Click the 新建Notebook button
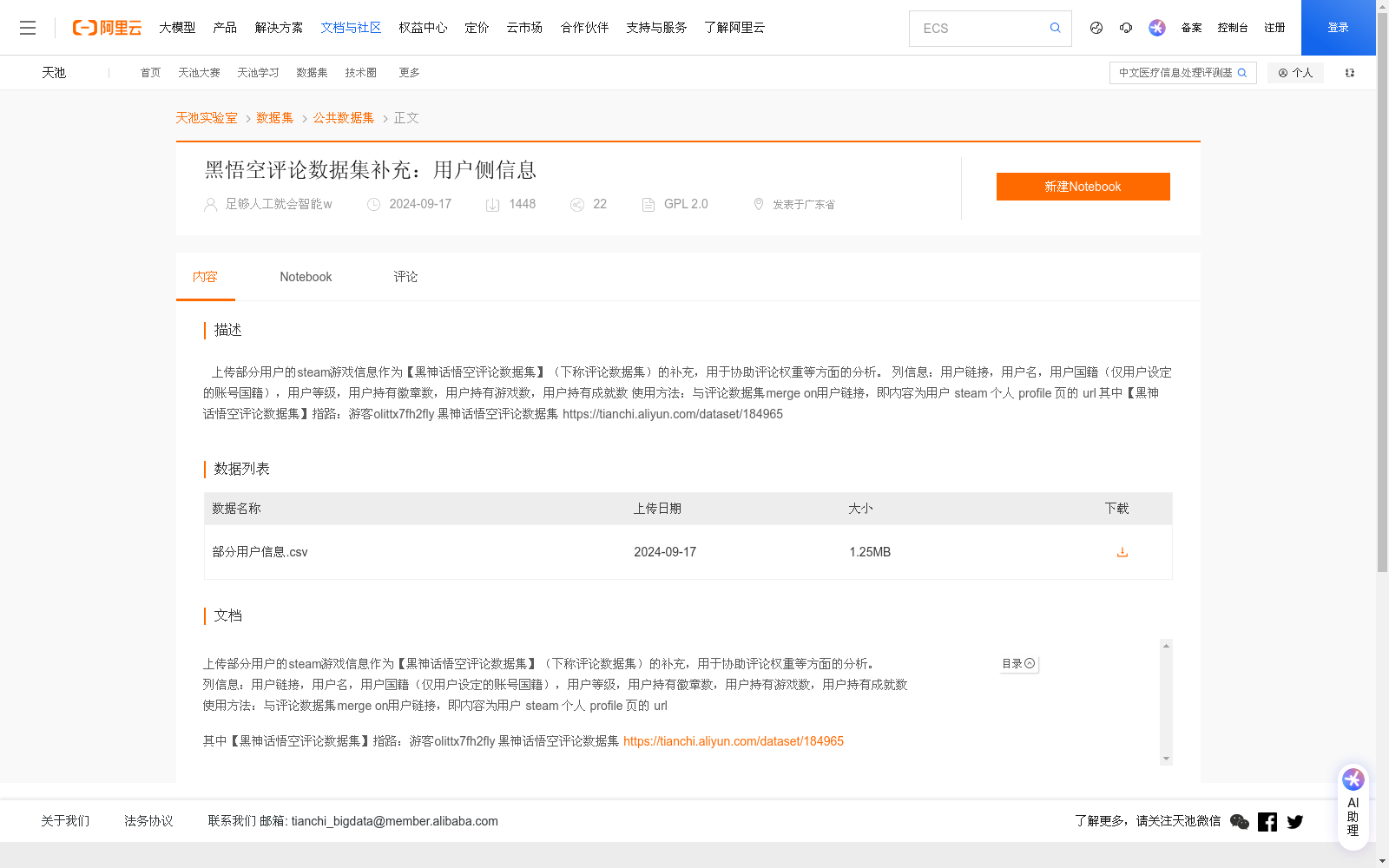This screenshot has height=868, width=1389. (x=1083, y=187)
